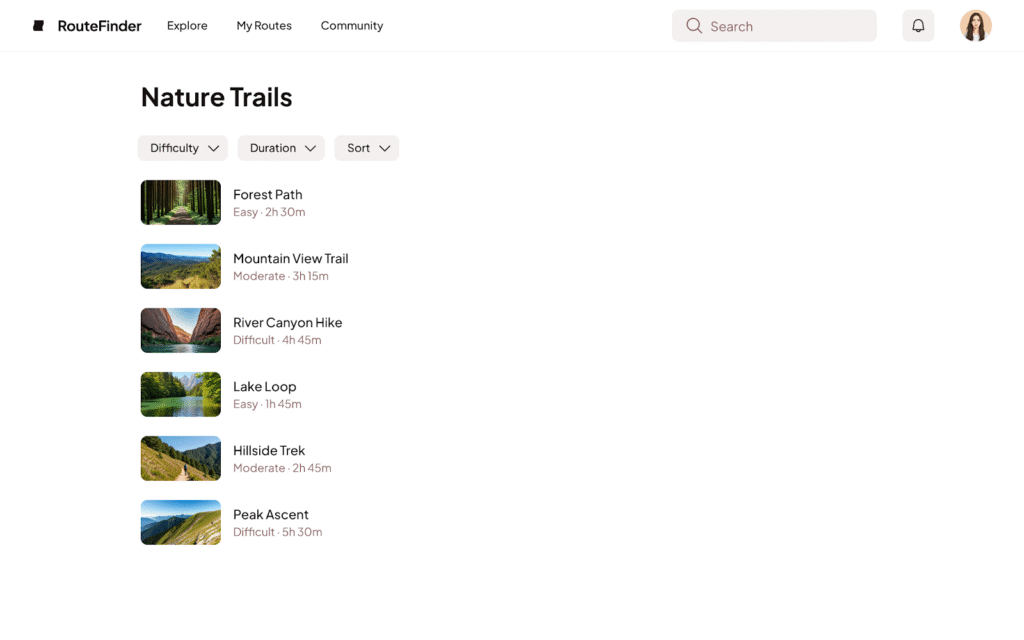This screenshot has height=640, width=1024.
Task: Go to the Explore menu item
Action: pos(187,26)
